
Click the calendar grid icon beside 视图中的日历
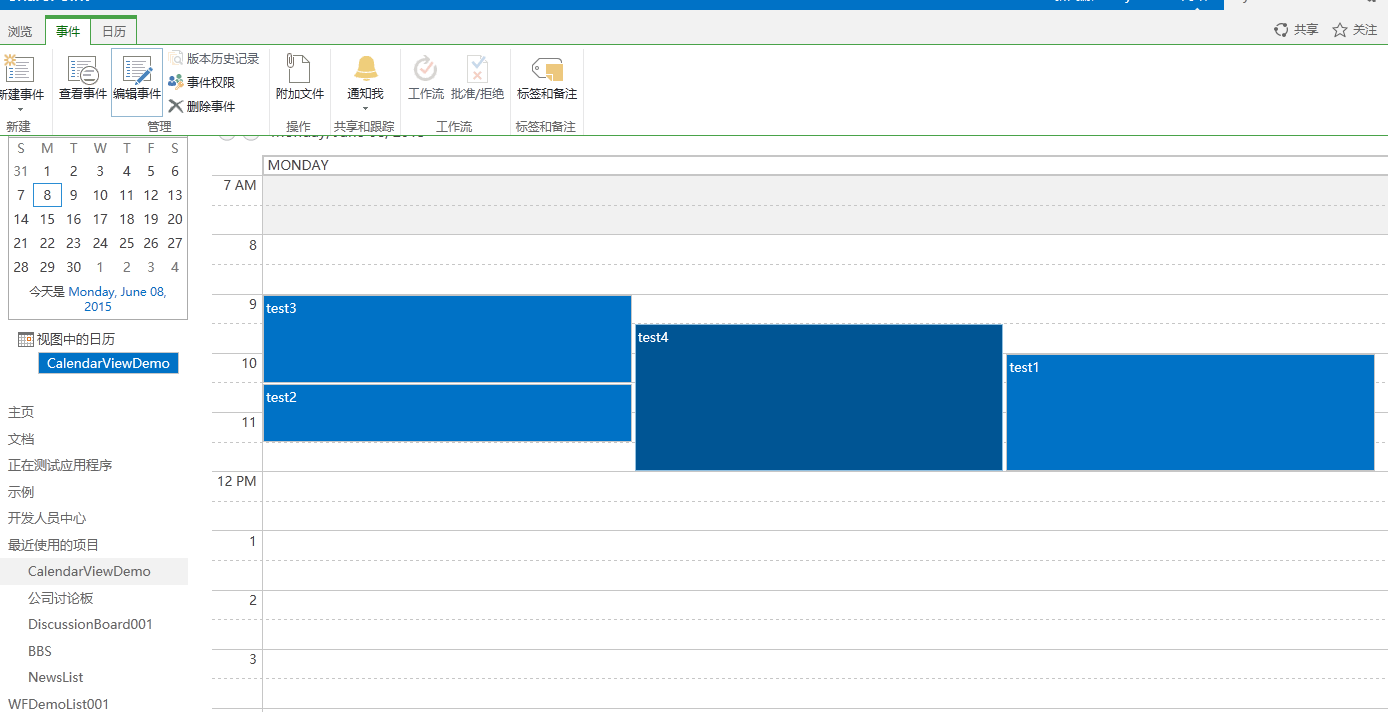coord(26,340)
